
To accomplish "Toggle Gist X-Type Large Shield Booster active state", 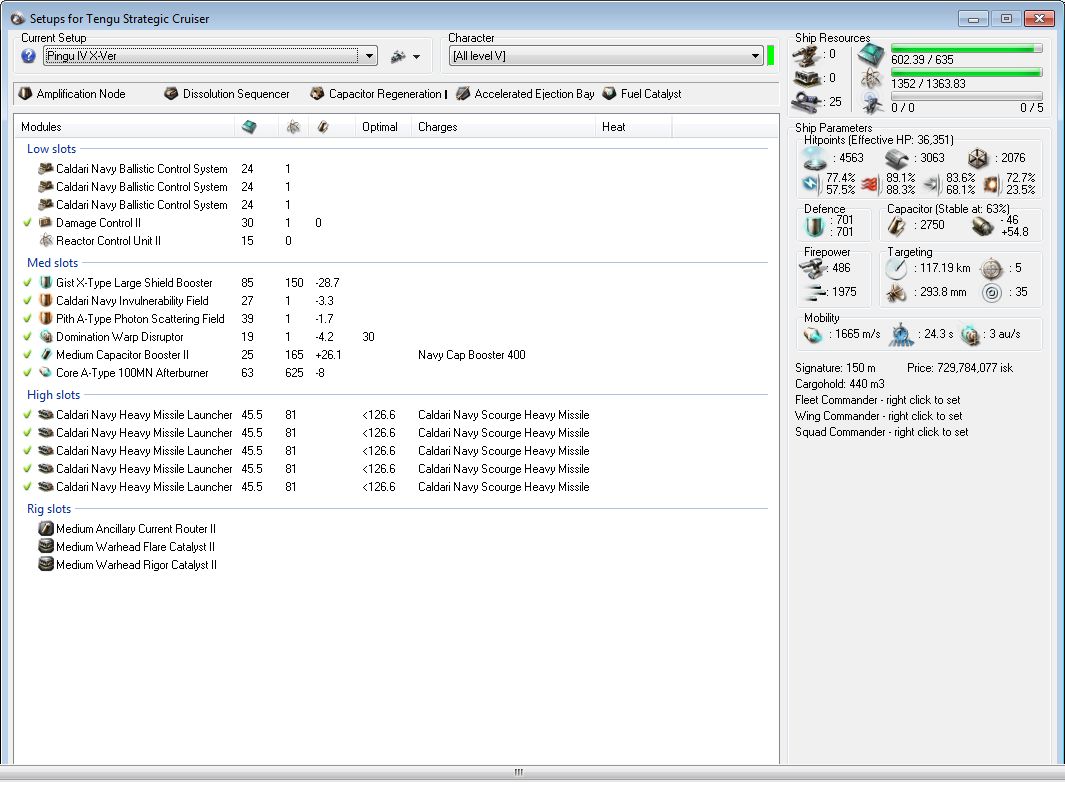I will 27,283.
